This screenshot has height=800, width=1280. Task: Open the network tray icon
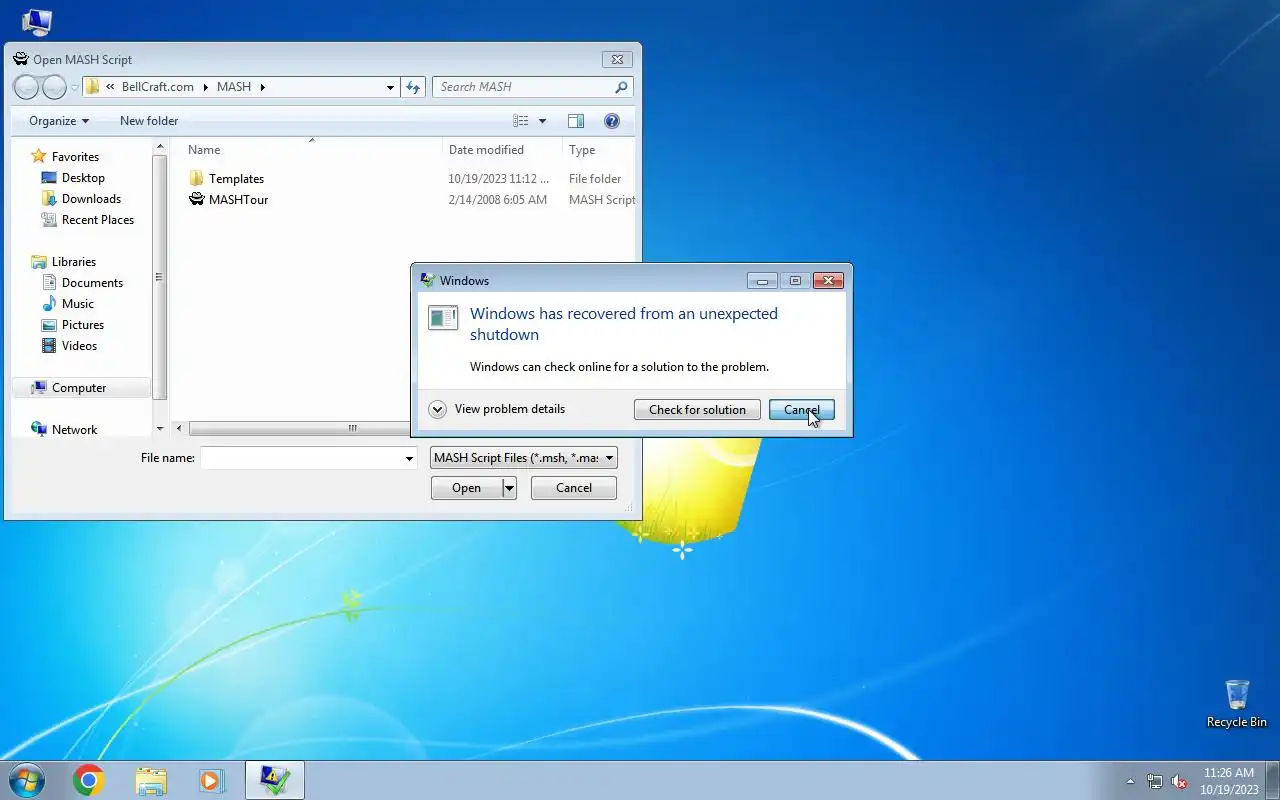point(1155,781)
